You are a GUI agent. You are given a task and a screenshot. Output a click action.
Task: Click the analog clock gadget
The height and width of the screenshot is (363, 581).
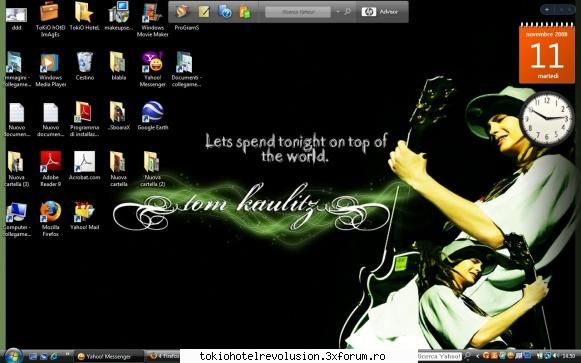tap(547, 118)
